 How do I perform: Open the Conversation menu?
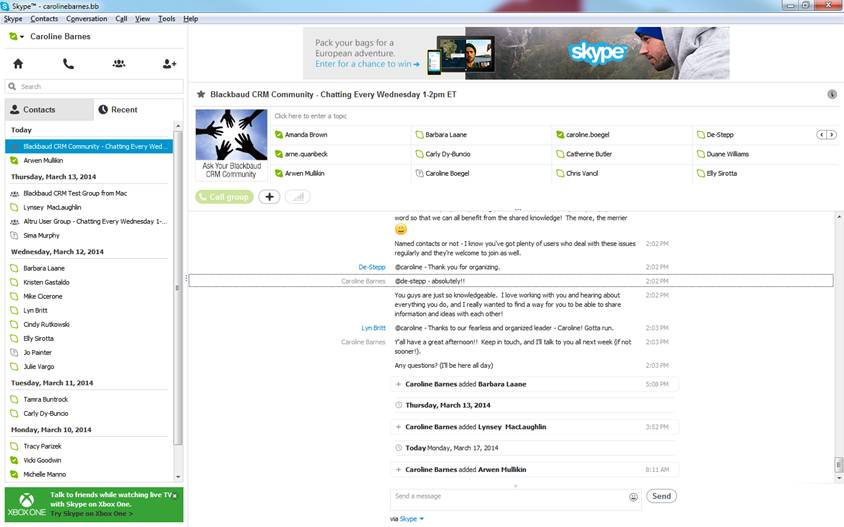point(87,18)
